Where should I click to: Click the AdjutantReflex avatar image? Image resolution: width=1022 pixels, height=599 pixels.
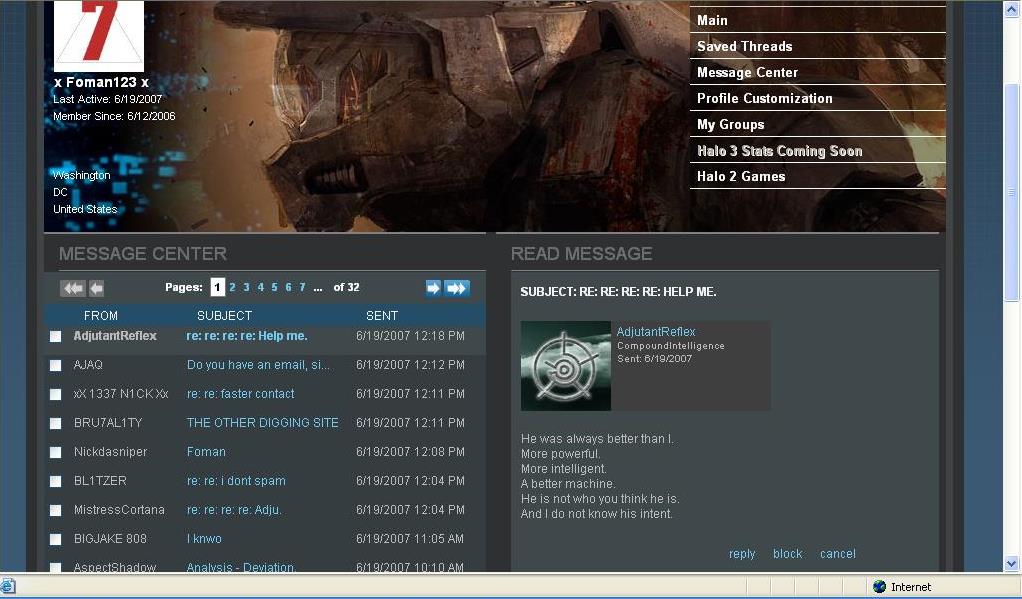[565, 366]
